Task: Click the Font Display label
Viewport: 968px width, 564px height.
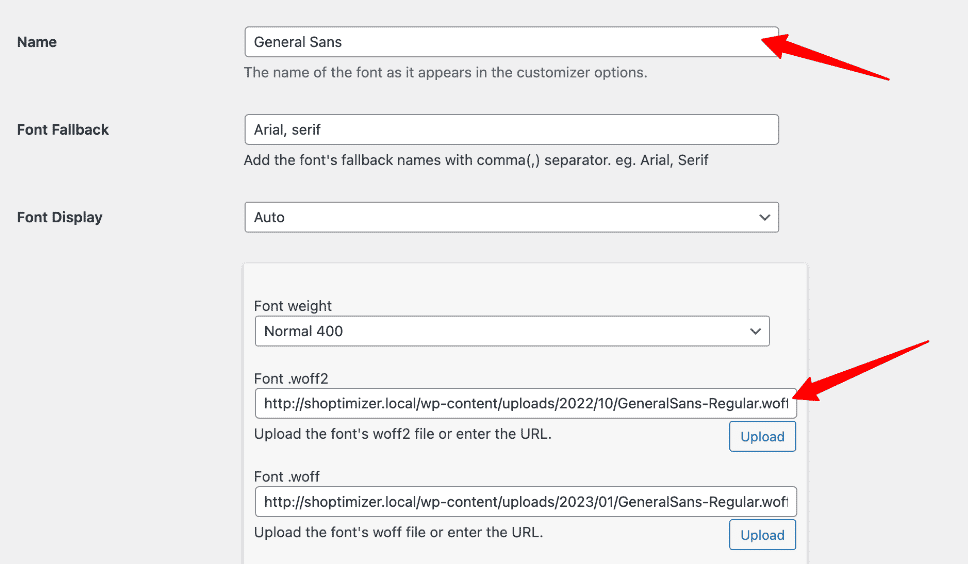Action: pyautogui.click(x=60, y=217)
